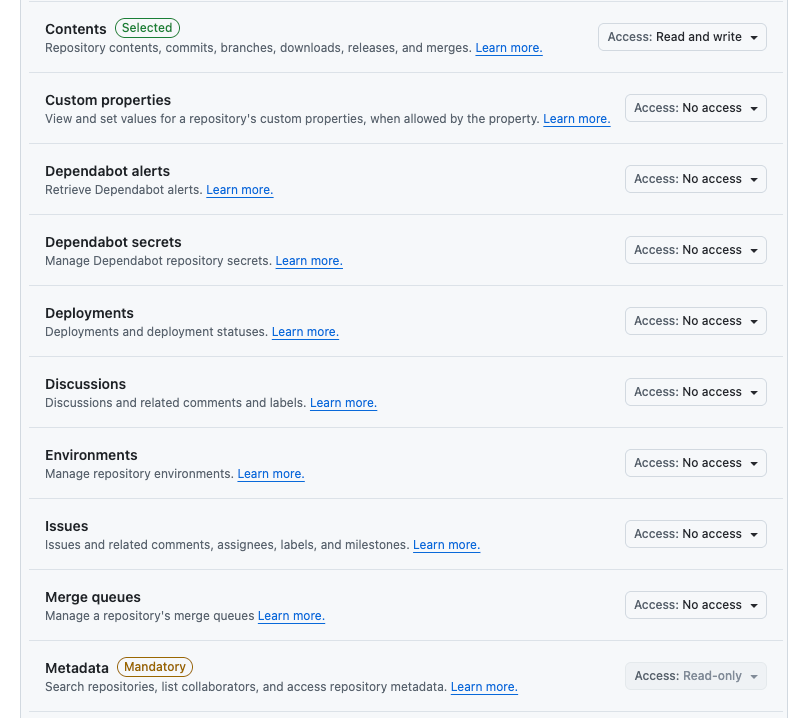Follow Learn more for Merge queues
The image size is (797, 718).
pyautogui.click(x=291, y=616)
